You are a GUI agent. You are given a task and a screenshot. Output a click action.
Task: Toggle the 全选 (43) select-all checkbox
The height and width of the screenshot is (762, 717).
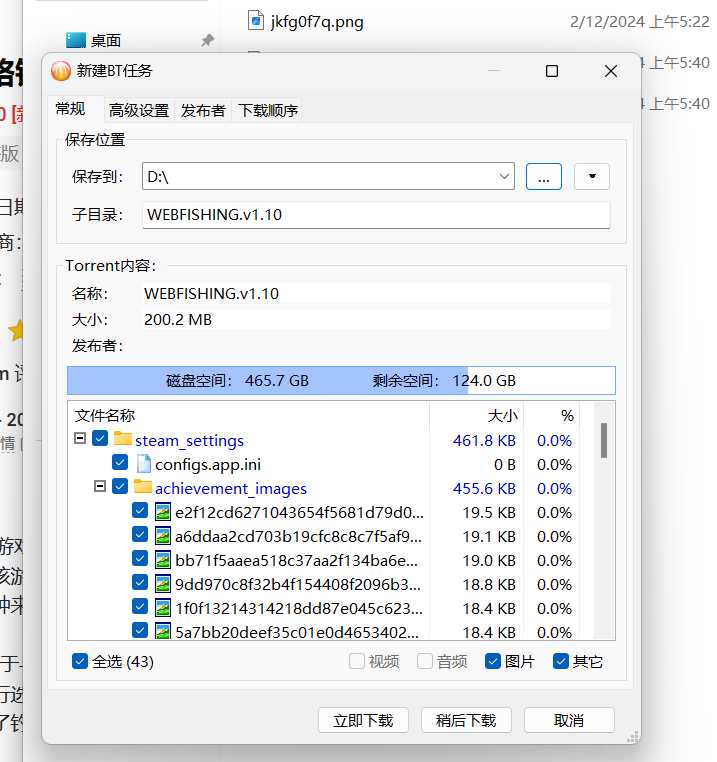click(x=80, y=661)
